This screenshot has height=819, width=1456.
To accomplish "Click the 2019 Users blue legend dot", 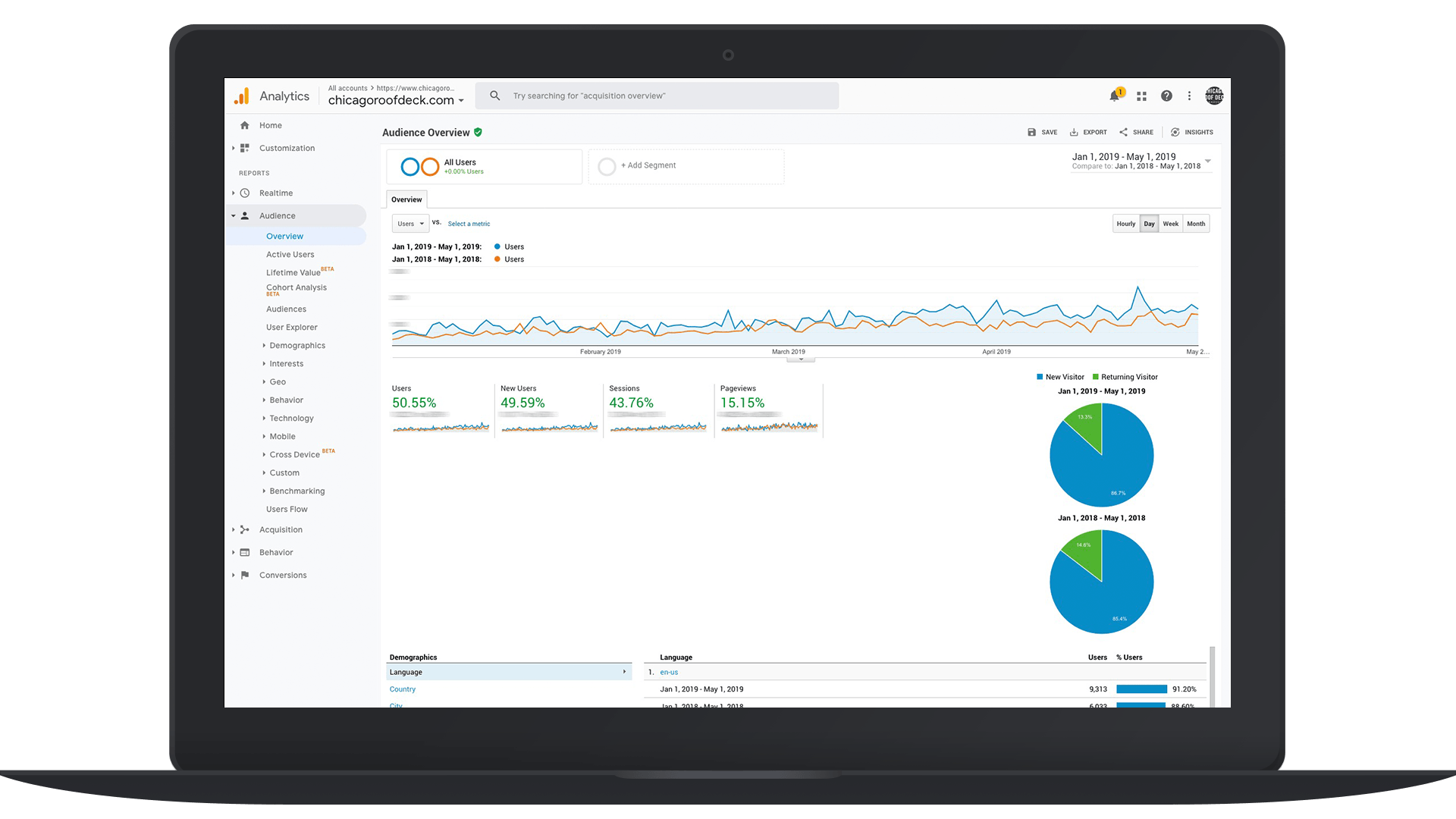I will point(497,246).
